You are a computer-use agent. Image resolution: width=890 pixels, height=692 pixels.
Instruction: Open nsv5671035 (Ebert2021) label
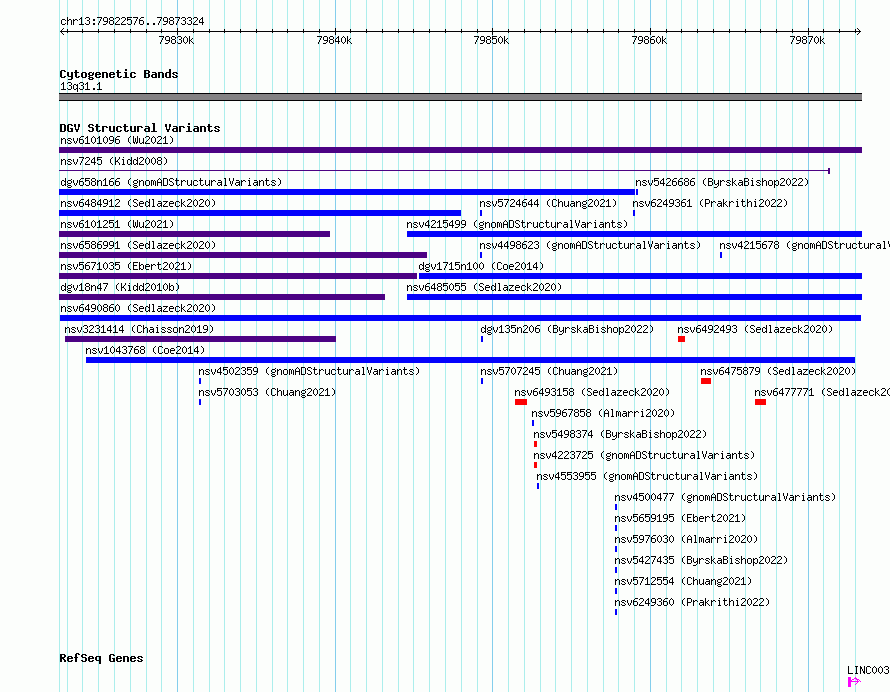click(x=126, y=266)
